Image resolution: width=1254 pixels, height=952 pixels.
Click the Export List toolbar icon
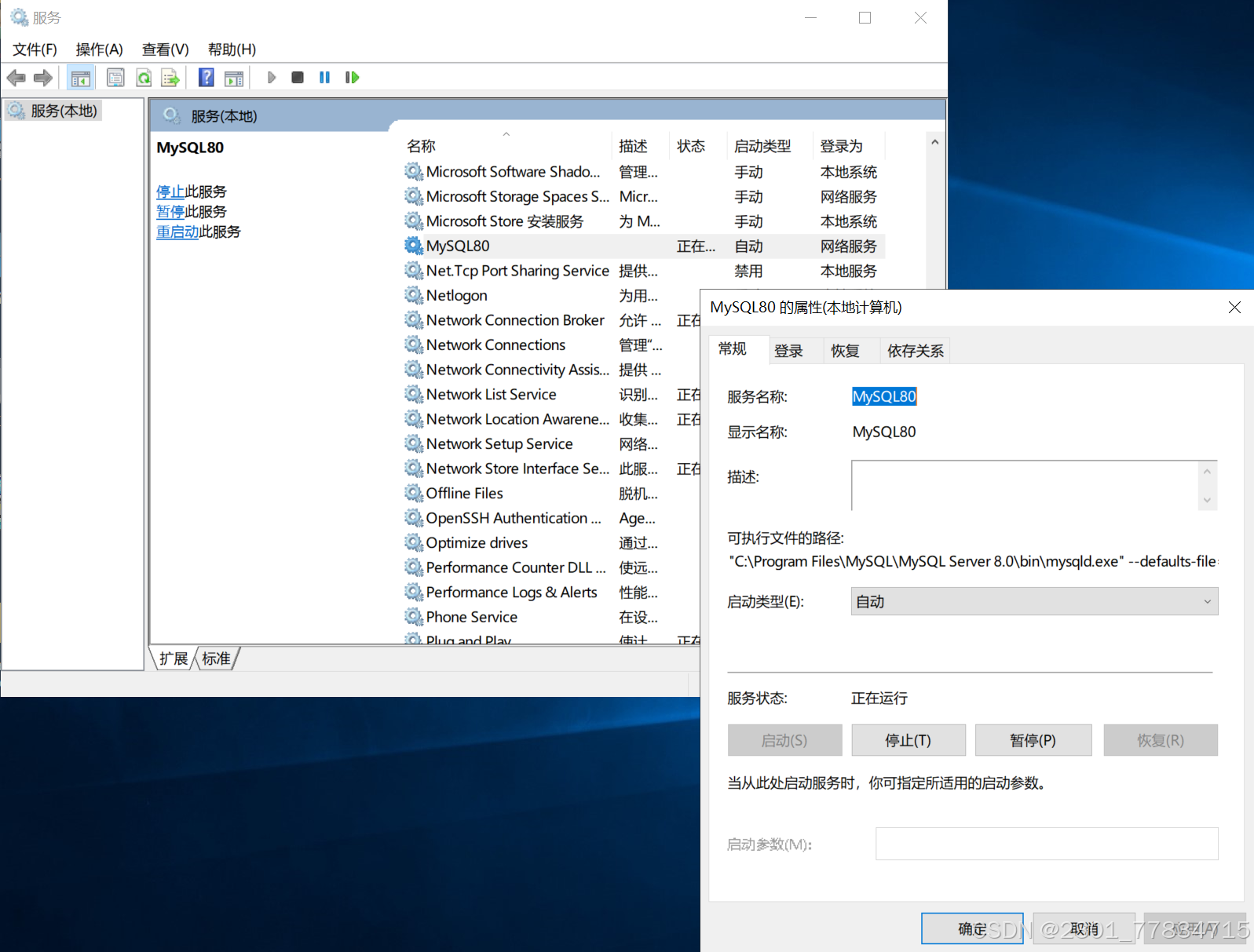170,78
